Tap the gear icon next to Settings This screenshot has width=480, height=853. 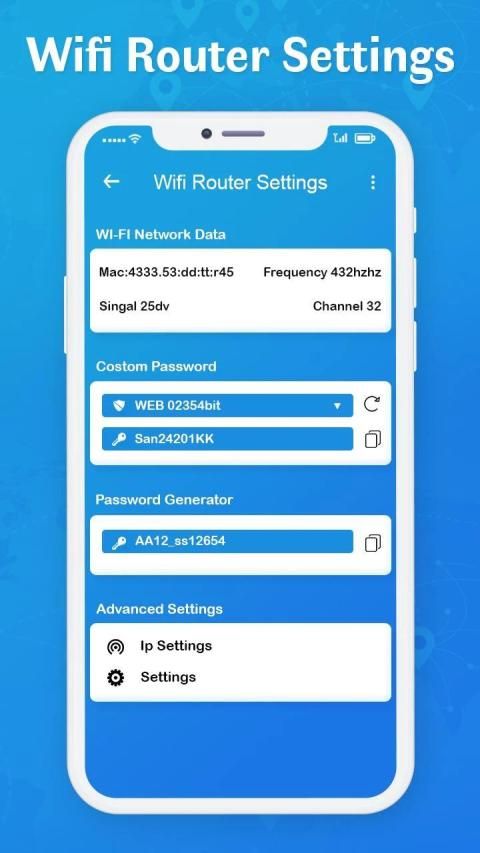click(115, 678)
